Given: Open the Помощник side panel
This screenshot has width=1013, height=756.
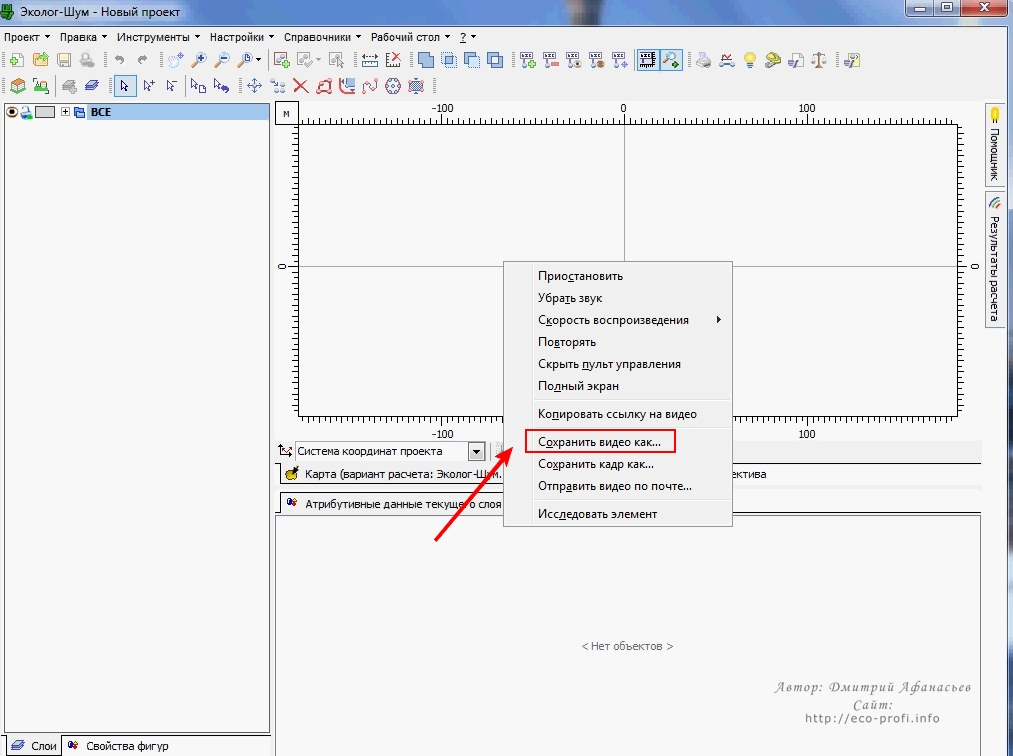Looking at the screenshot, I should 994,144.
